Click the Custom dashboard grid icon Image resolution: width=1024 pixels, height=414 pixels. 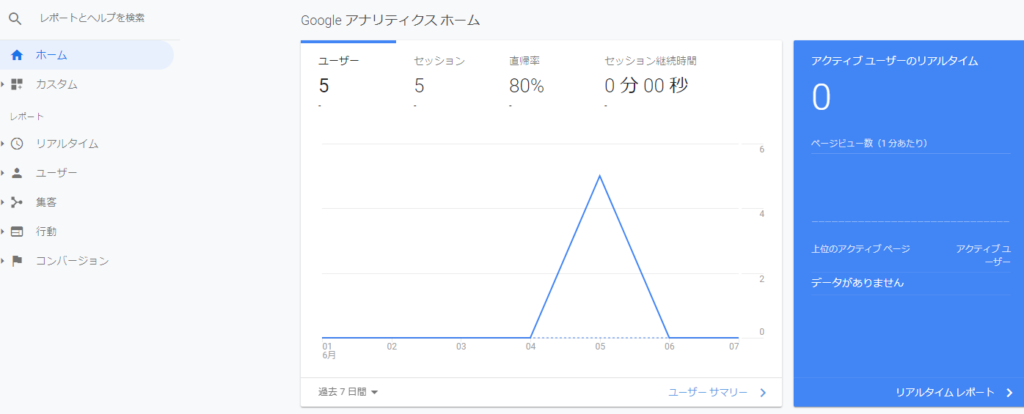click(x=17, y=85)
